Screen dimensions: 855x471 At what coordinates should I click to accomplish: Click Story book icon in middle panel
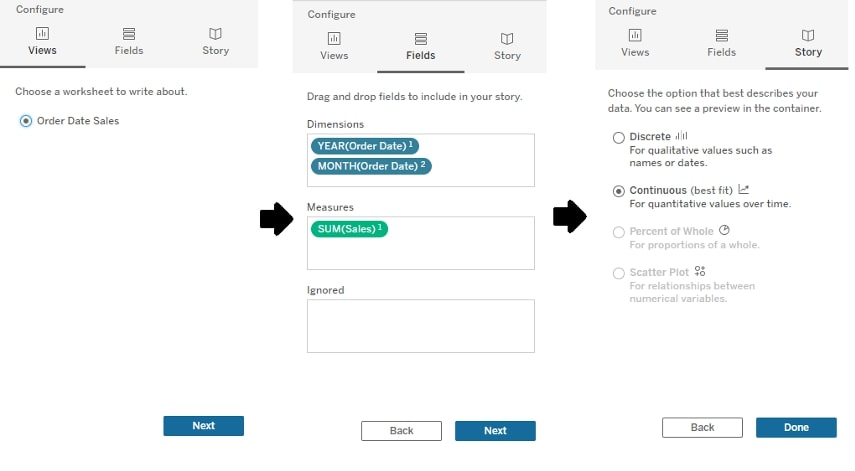[507, 39]
